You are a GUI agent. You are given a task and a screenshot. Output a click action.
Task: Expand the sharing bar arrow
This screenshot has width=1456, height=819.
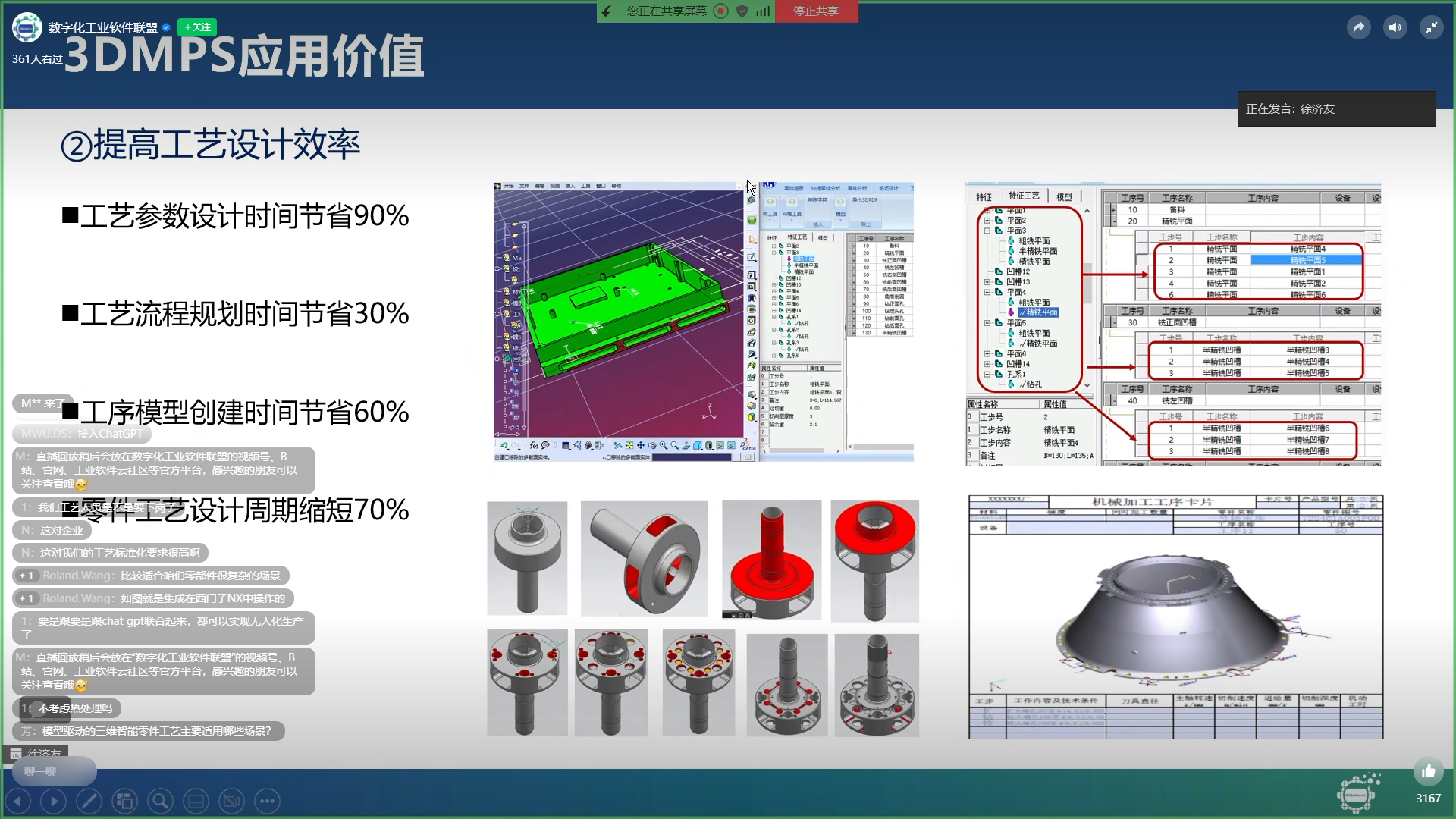[x=607, y=11]
